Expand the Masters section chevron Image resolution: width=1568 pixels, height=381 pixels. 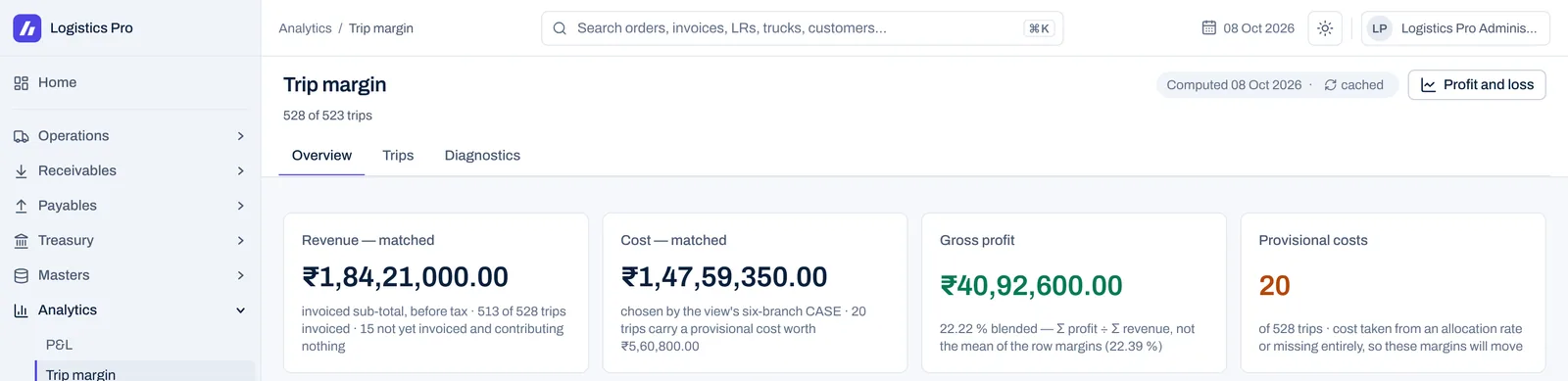click(x=240, y=276)
